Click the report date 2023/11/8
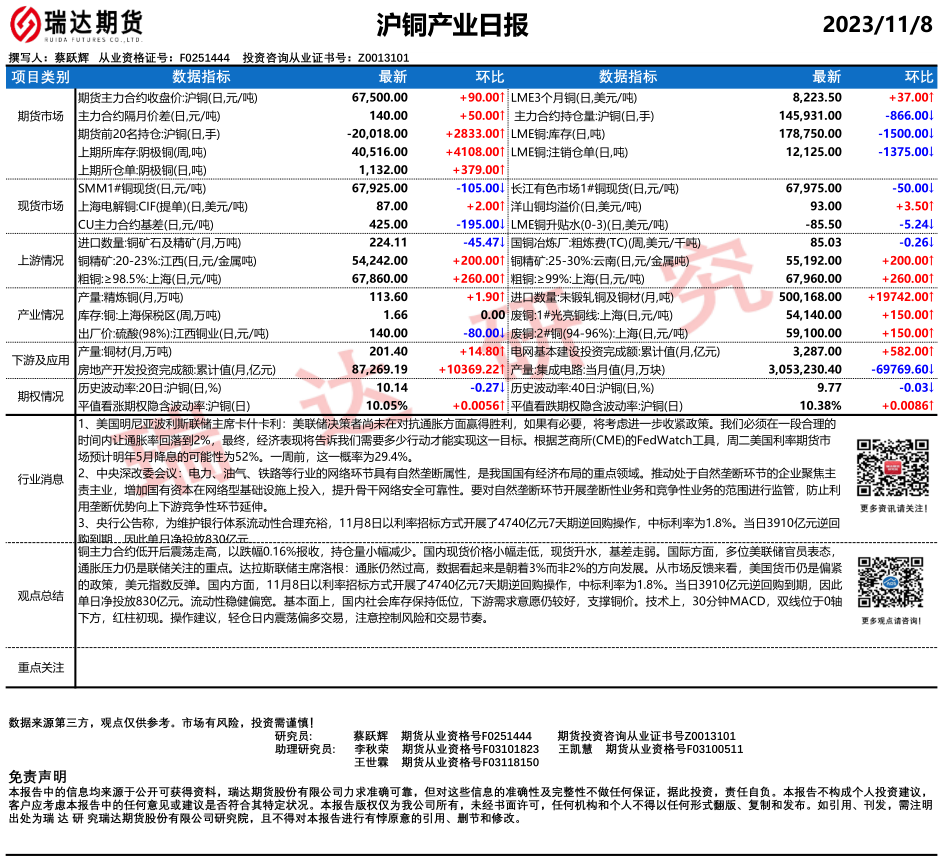The image size is (942, 860). 878,25
